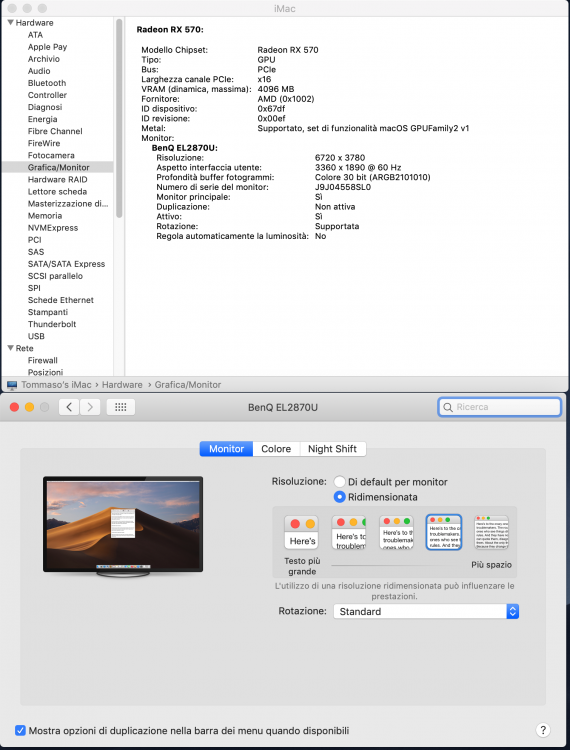Screen dimensions: 570x750
Task: Select Apple Pay in the sidebar
Action: tap(47, 47)
